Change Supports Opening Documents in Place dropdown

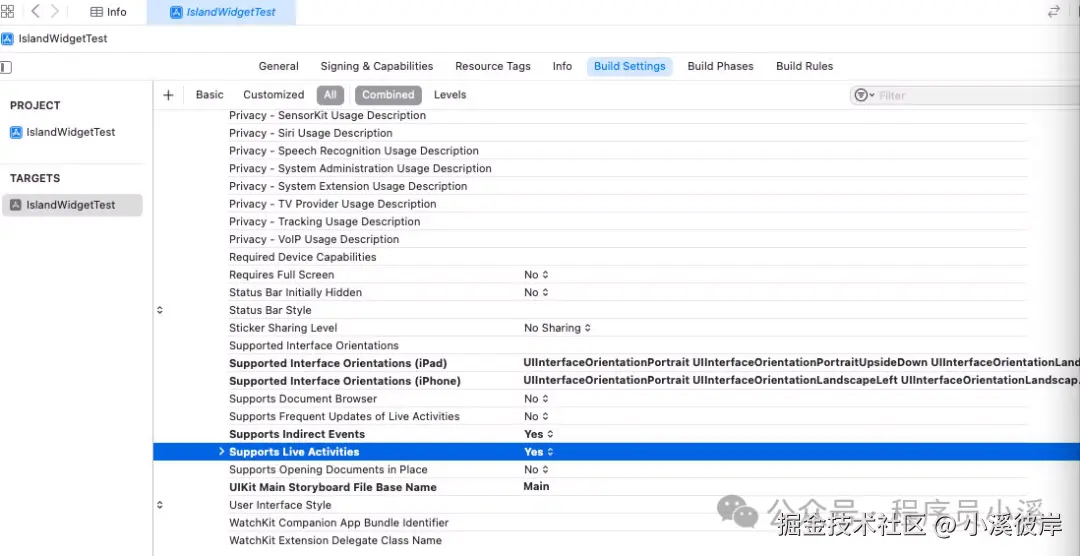[536, 469]
